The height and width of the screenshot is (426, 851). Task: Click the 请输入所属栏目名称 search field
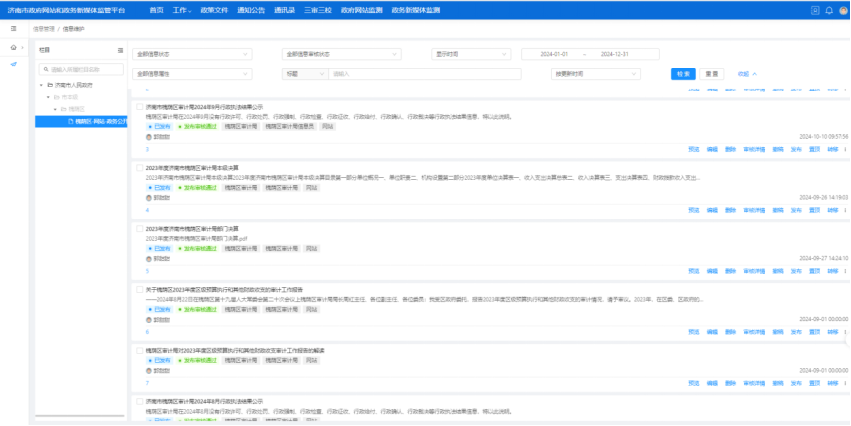tap(83, 70)
